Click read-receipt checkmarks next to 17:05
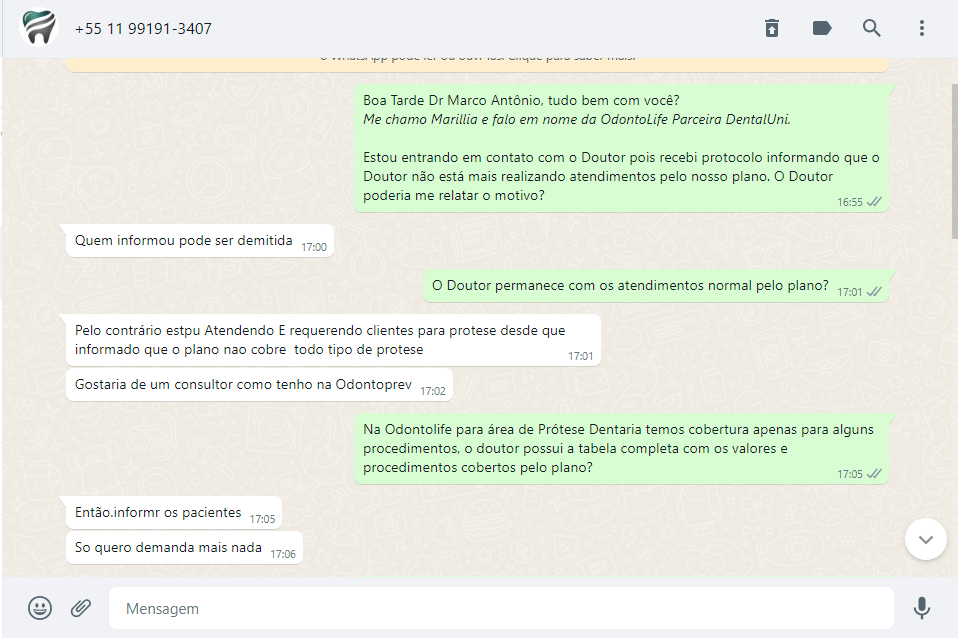The height and width of the screenshot is (638, 958). 874,474
